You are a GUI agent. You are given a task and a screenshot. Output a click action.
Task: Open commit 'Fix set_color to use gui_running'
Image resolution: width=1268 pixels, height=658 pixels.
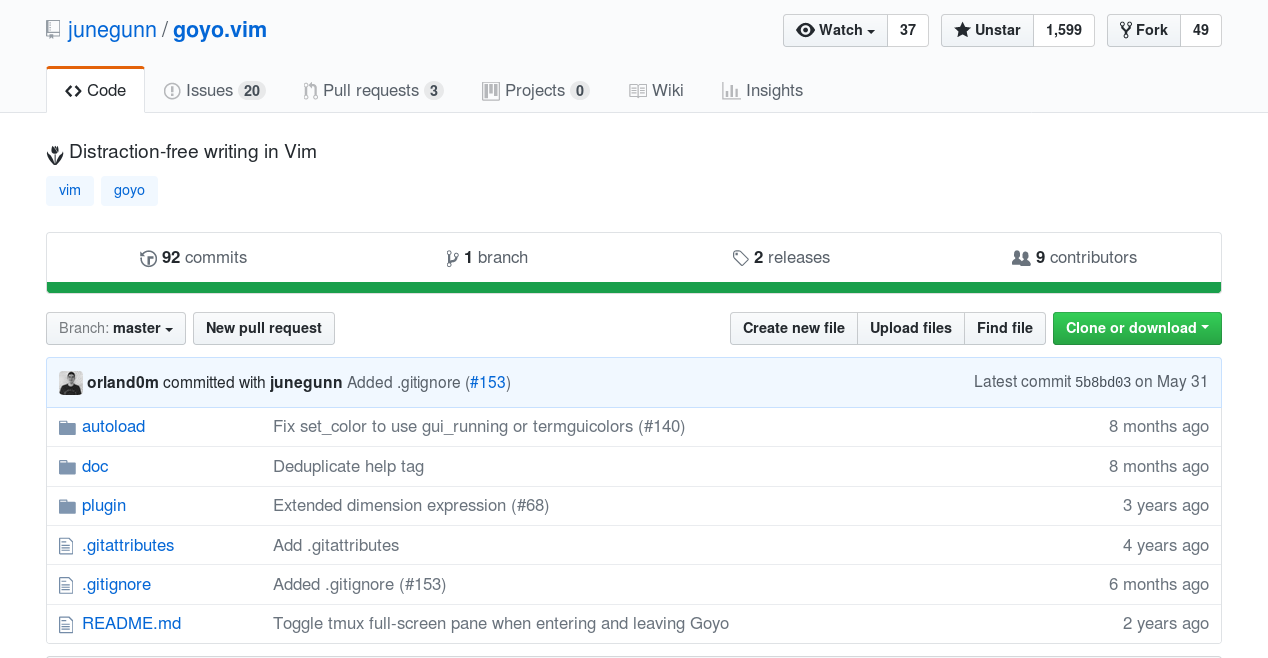pyautogui.click(x=479, y=427)
